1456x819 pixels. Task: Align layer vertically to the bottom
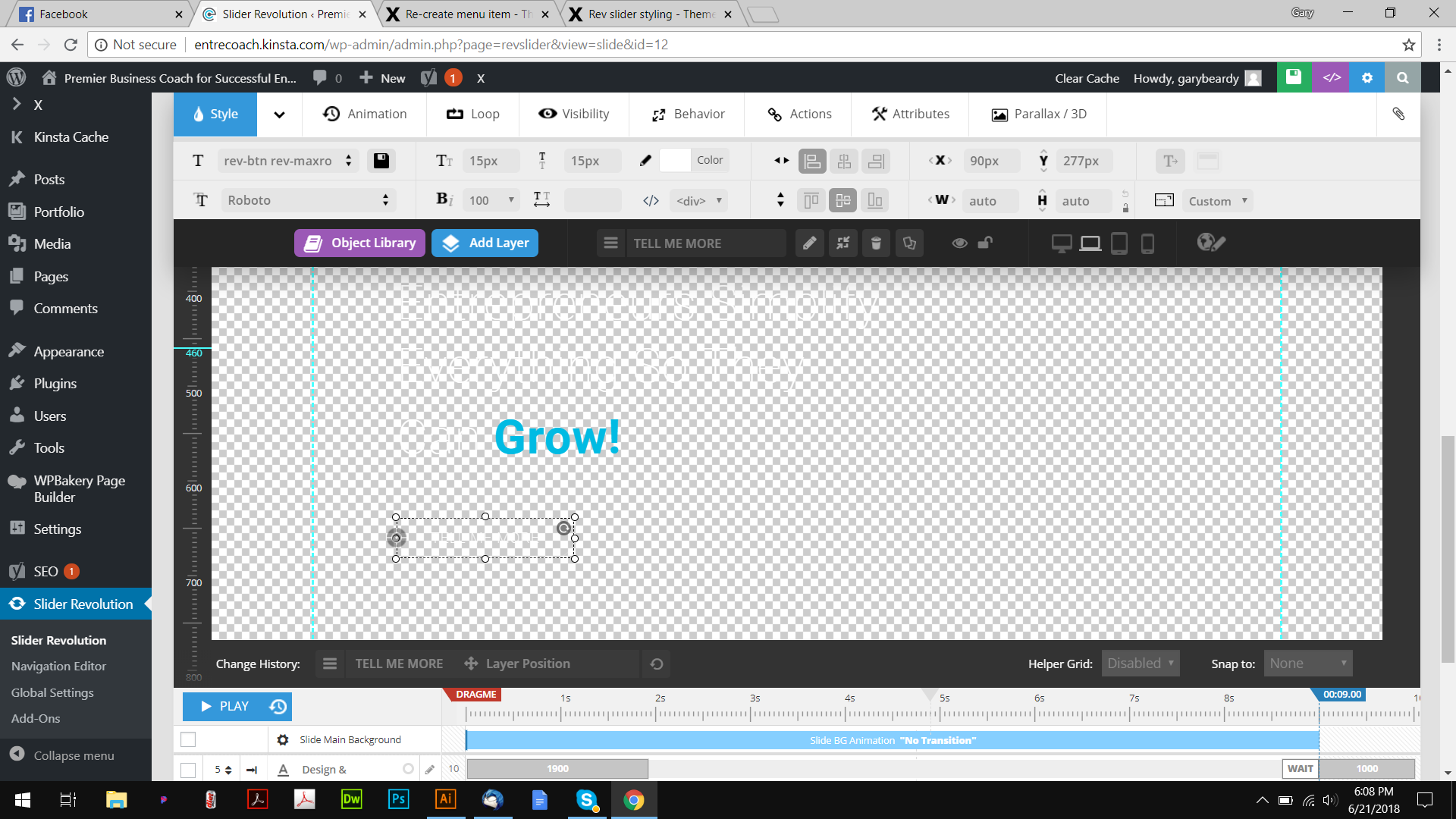tap(875, 200)
